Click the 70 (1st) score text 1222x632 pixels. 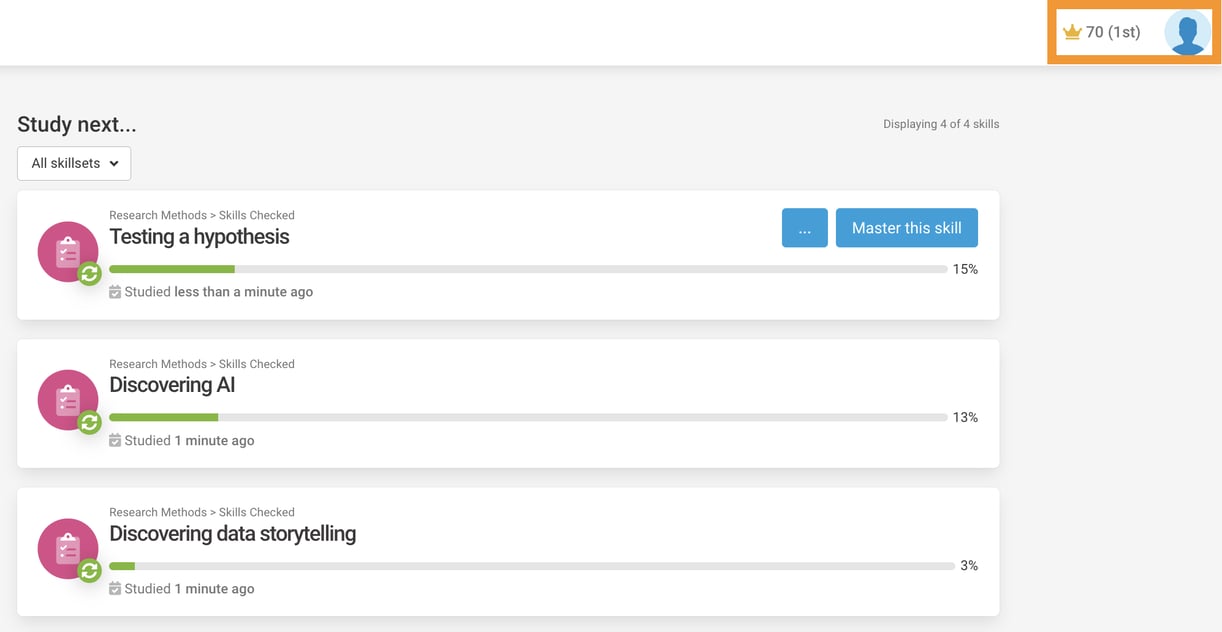click(x=1112, y=32)
